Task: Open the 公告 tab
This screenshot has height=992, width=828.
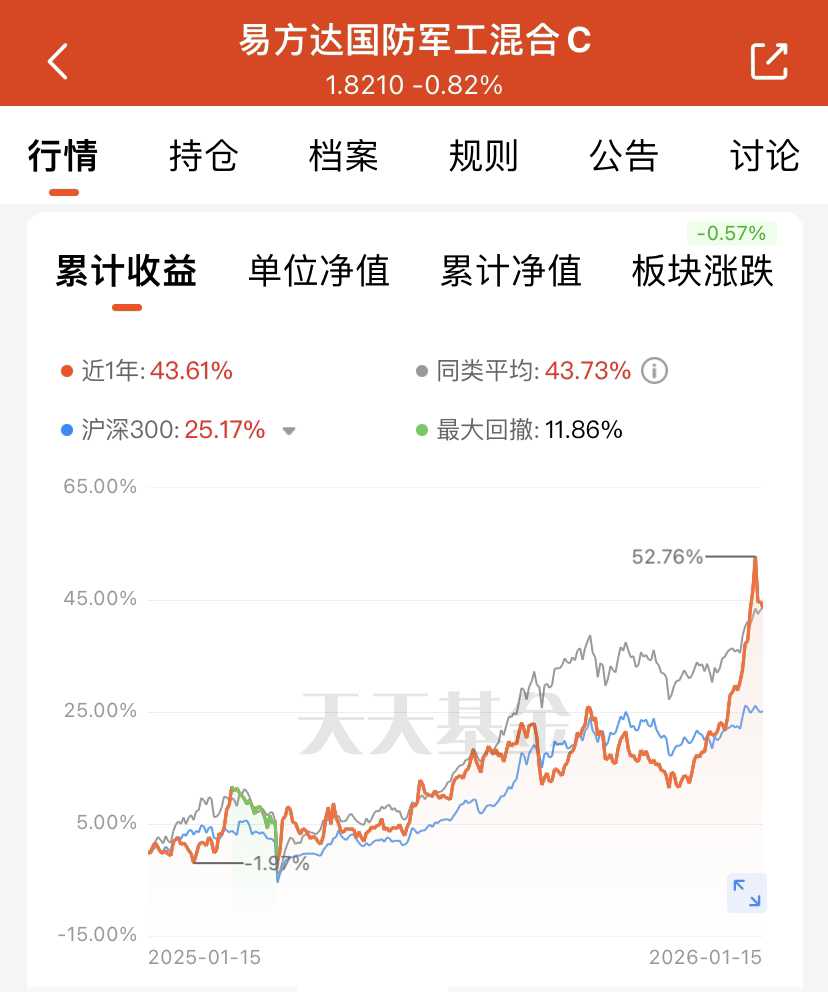Action: click(x=624, y=156)
